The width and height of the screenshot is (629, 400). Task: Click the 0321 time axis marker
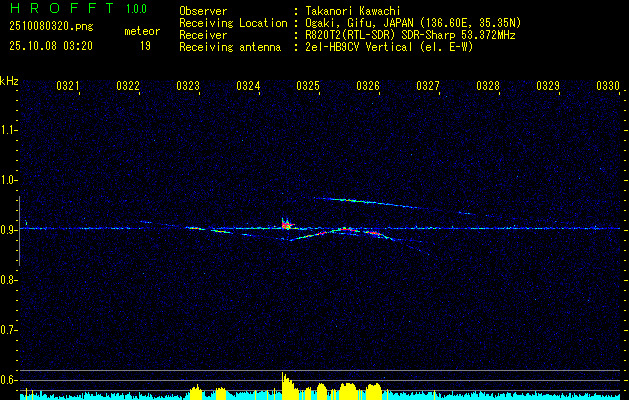pyautogui.click(x=68, y=86)
